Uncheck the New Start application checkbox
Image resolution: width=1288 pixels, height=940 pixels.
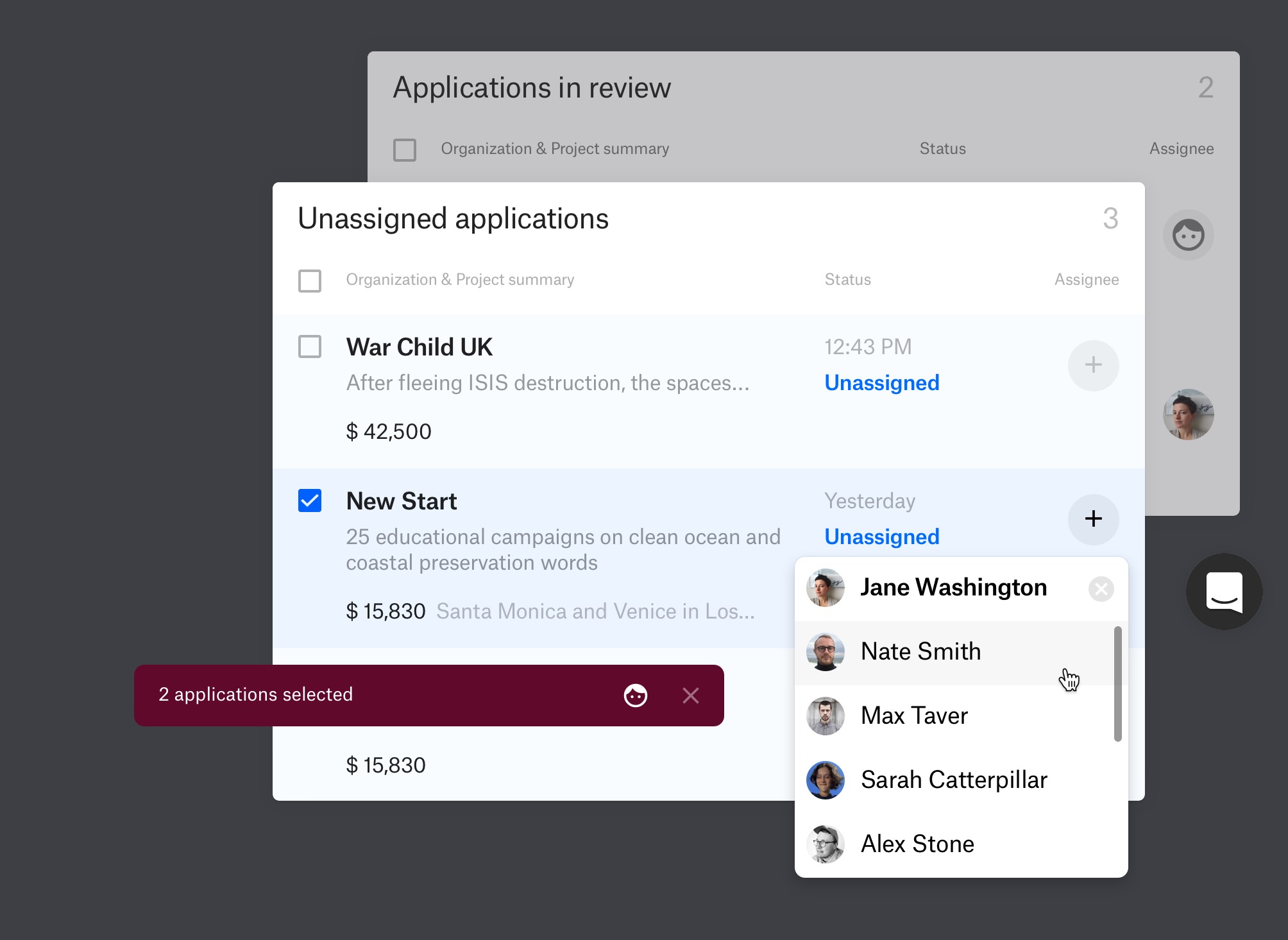[x=310, y=500]
